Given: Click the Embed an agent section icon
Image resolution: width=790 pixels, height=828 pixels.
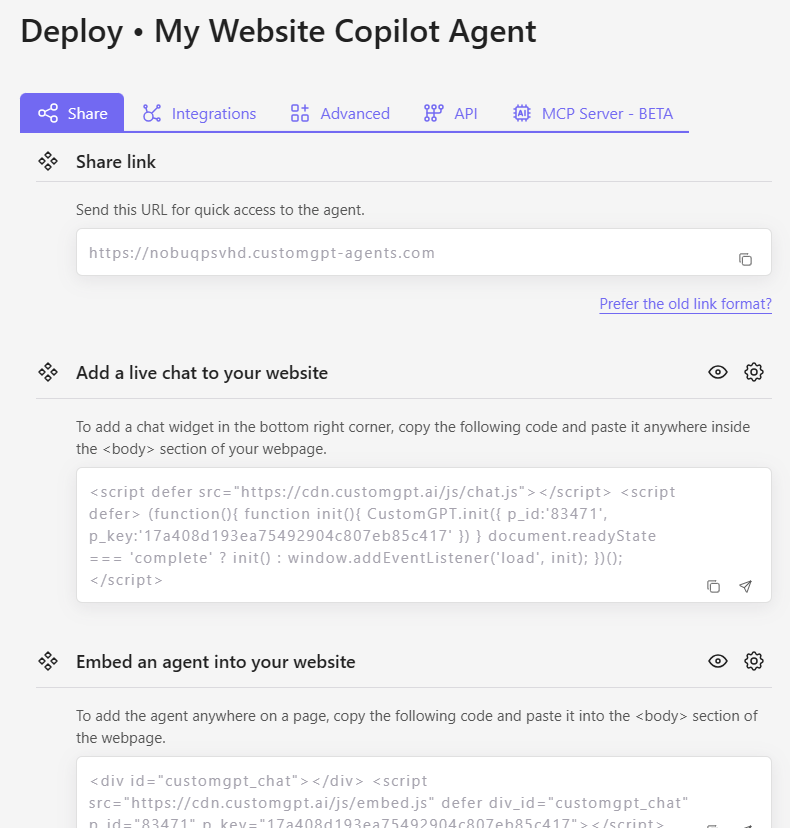Looking at the screenshot, I should 47,662.
